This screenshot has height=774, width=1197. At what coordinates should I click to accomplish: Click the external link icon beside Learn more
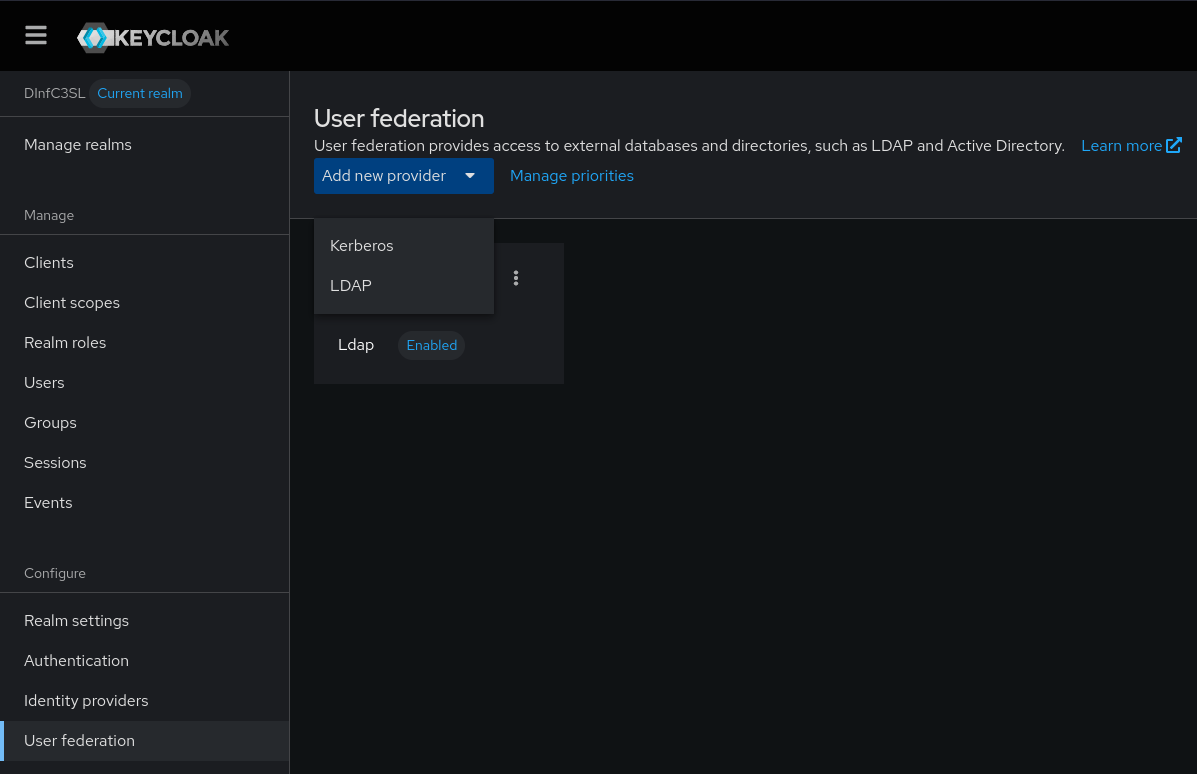(x=1174, y=145)
